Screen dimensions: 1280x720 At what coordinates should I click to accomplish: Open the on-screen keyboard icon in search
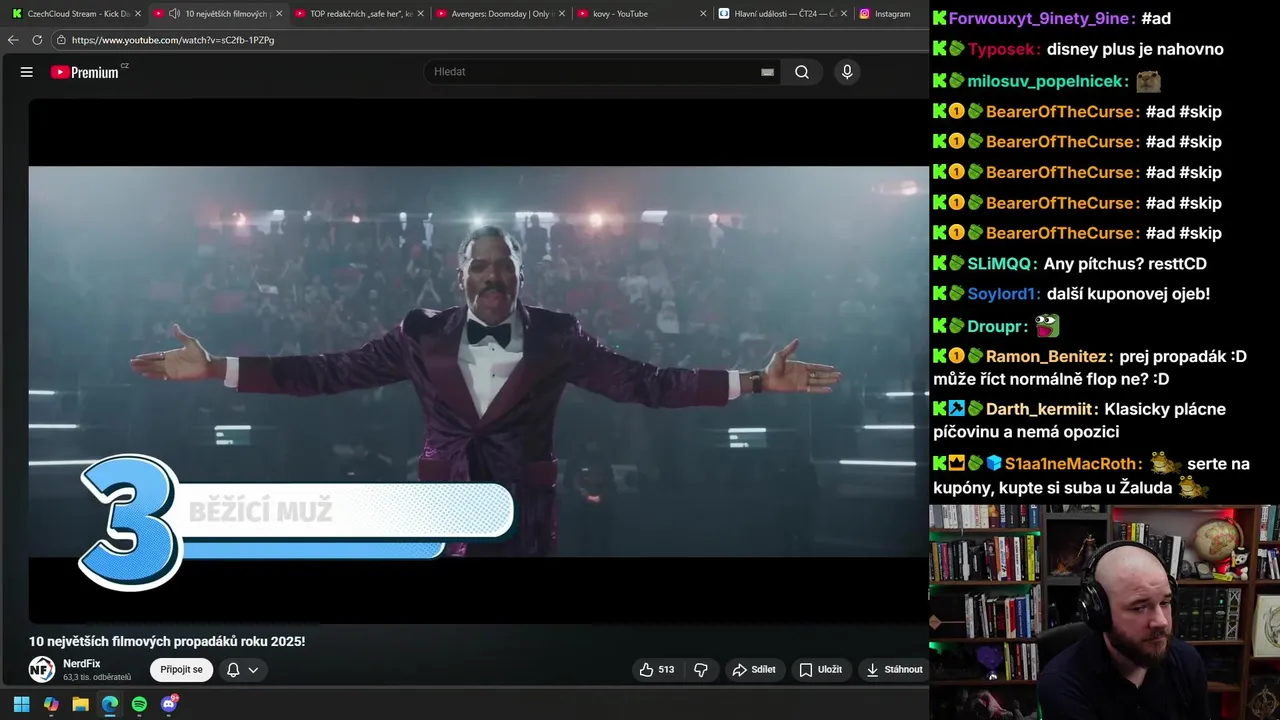(x=767, y=72)
